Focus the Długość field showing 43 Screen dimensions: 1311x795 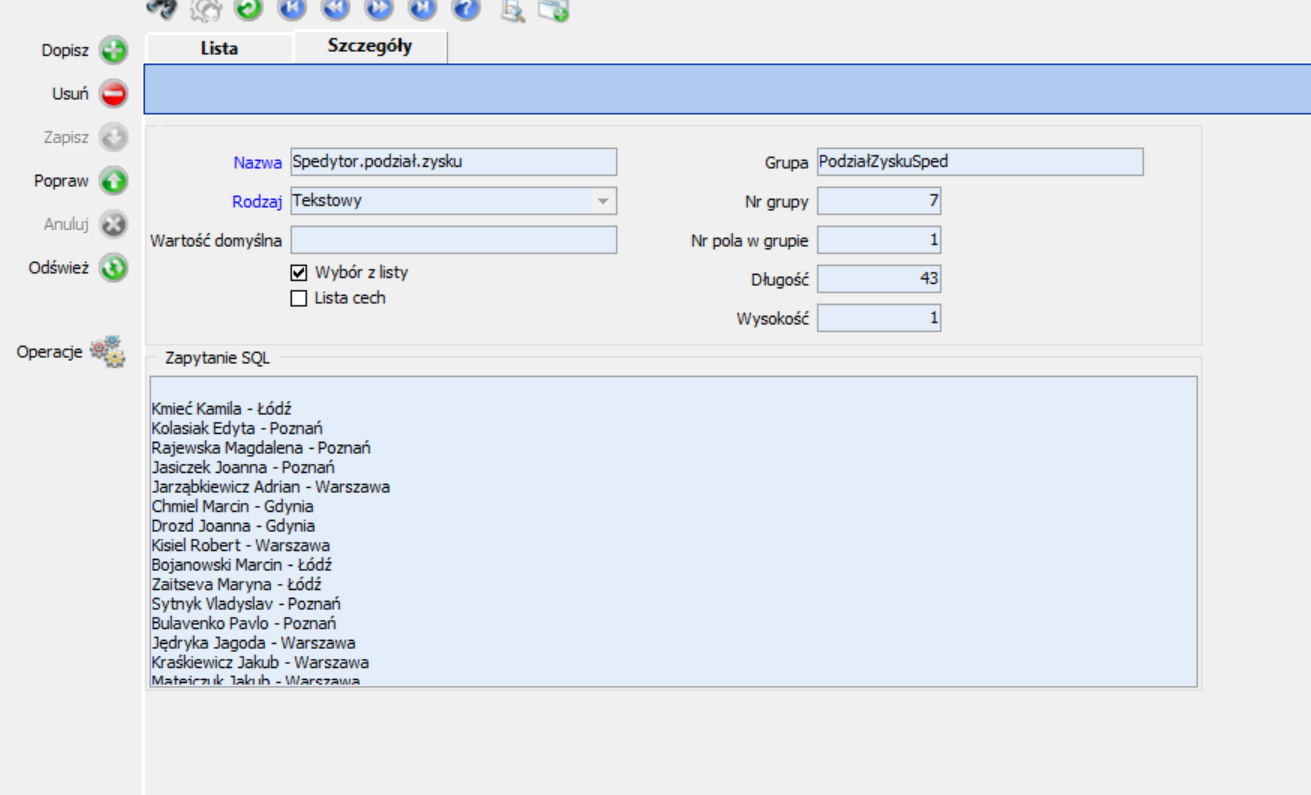click(x=878, y=279)
